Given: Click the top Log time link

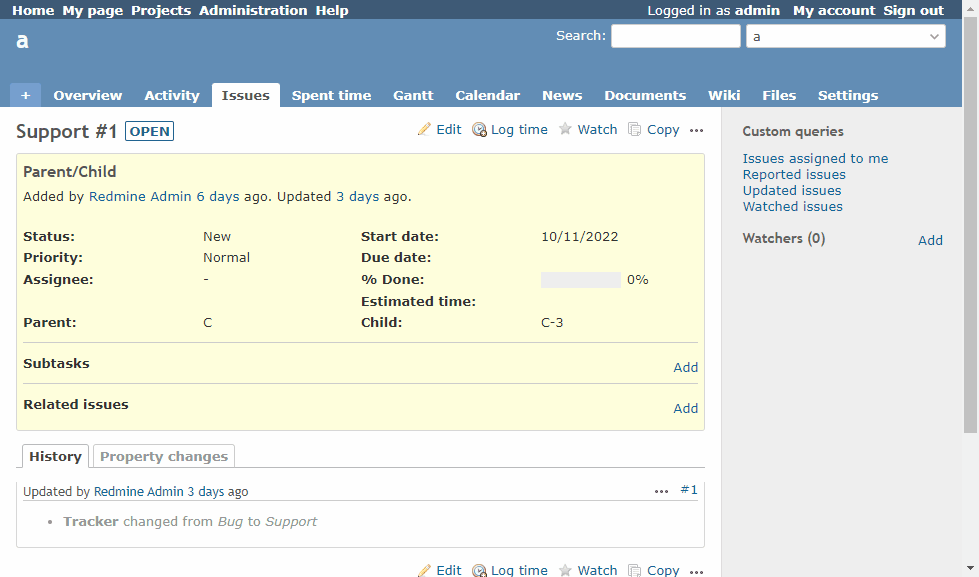Looking at the screenshot, I should (519, 129).
